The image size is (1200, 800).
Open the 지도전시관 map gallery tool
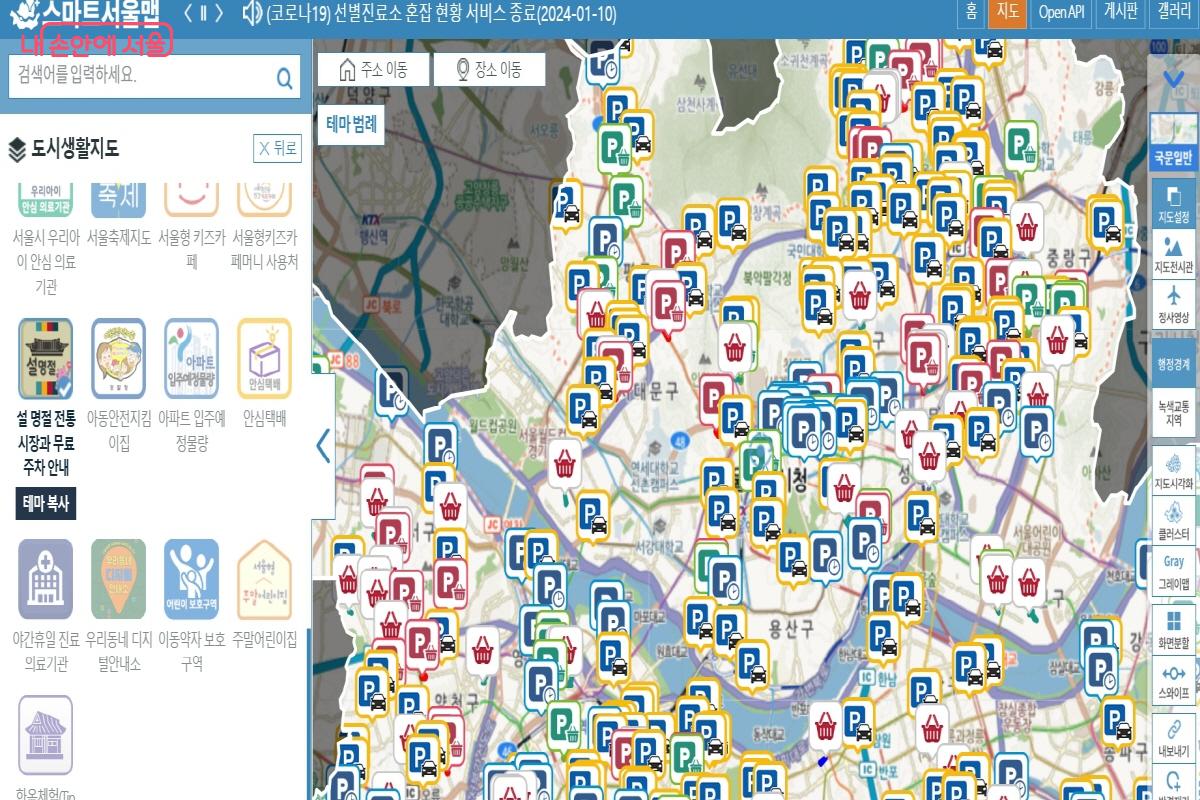click(x=1173, y=253)
